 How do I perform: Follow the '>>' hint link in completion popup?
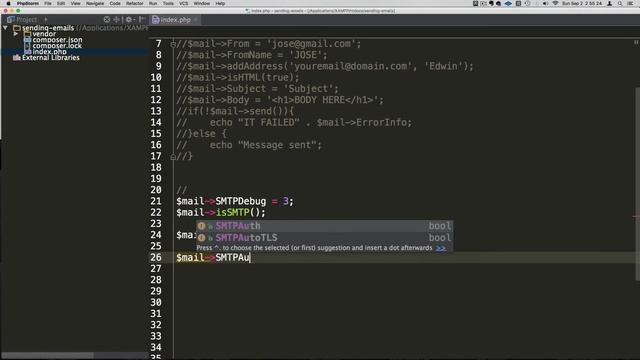441,248
